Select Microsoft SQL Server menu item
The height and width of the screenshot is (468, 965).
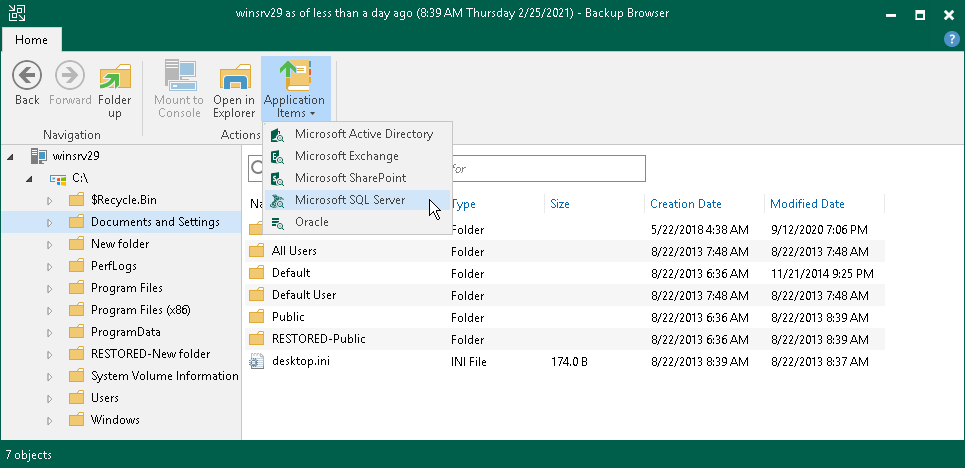(349, 200)
